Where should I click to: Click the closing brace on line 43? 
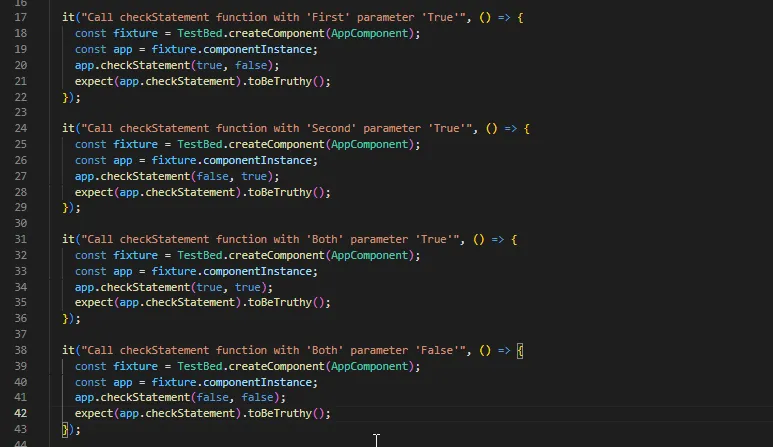(65, 429)
